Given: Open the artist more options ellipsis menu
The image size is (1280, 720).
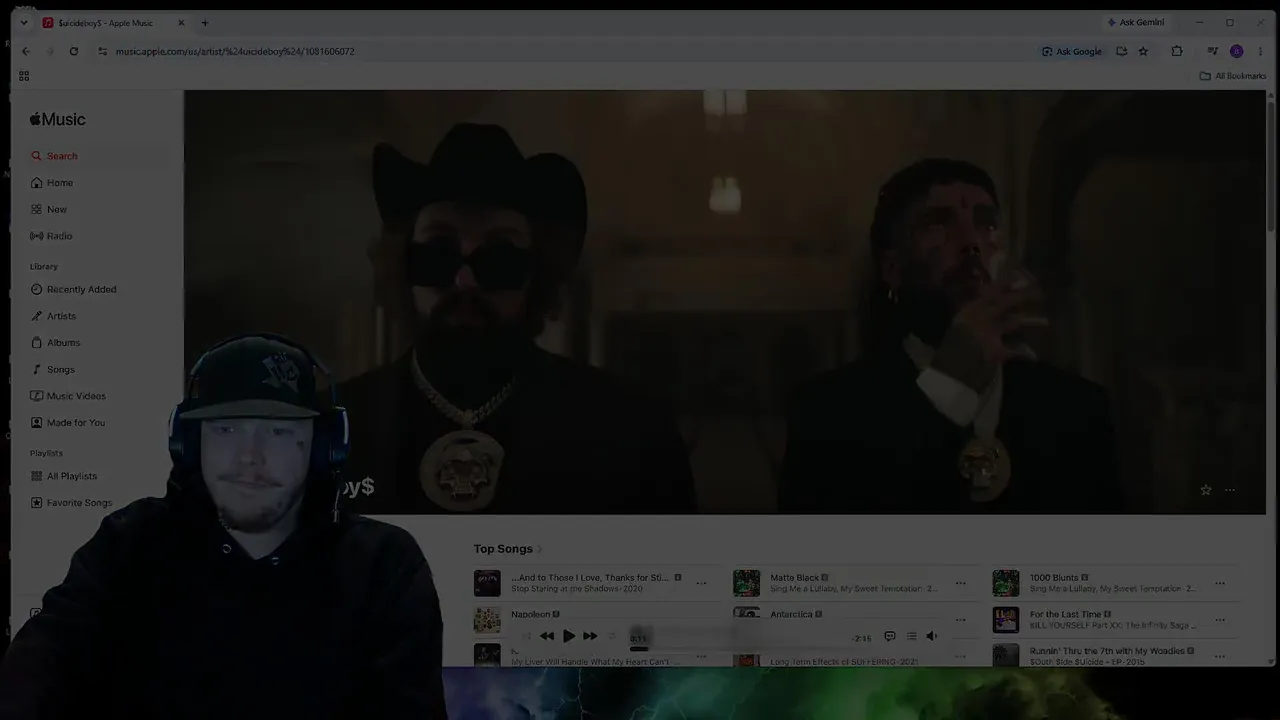Looking at the screenshot, I should [x=1230, y=490].
